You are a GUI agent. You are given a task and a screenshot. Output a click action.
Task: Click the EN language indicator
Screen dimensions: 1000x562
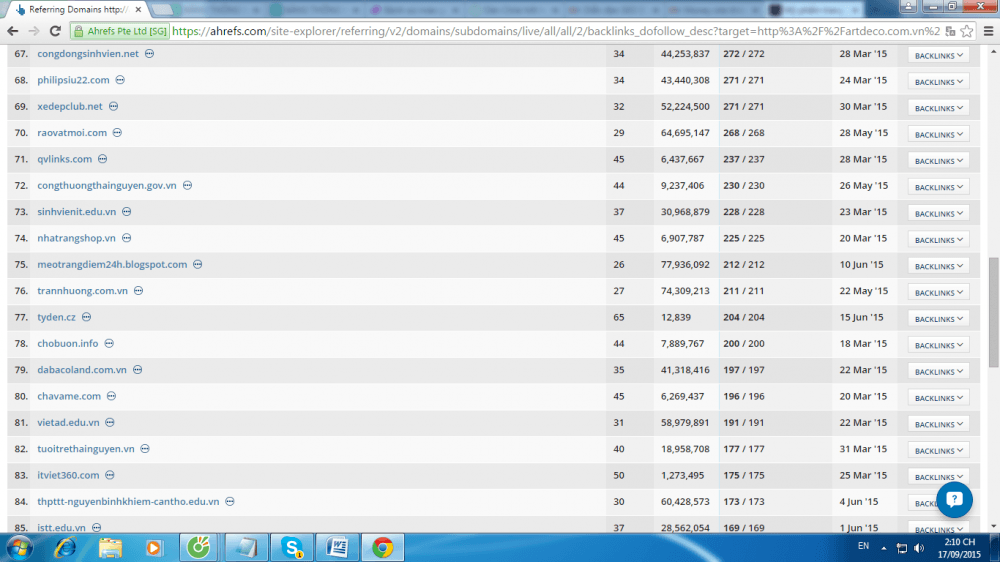click(x=863, y=546)
